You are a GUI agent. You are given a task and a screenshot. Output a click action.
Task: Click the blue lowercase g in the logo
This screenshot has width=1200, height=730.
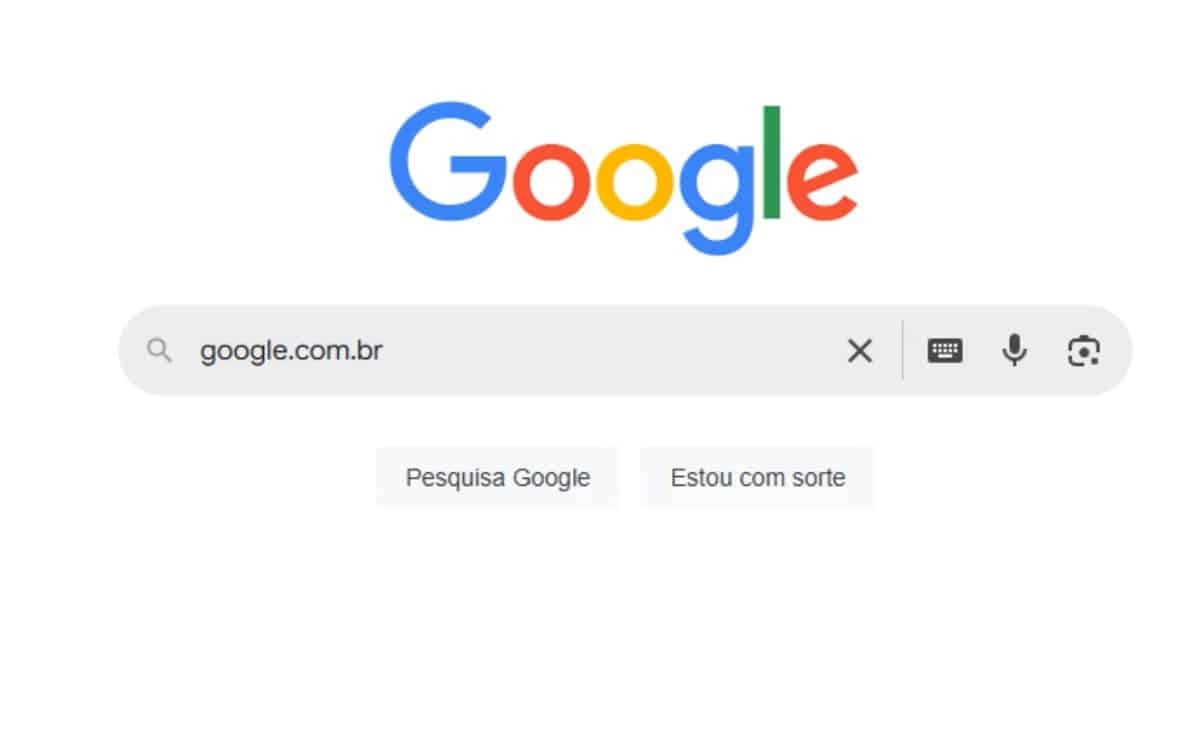[718, 197]
